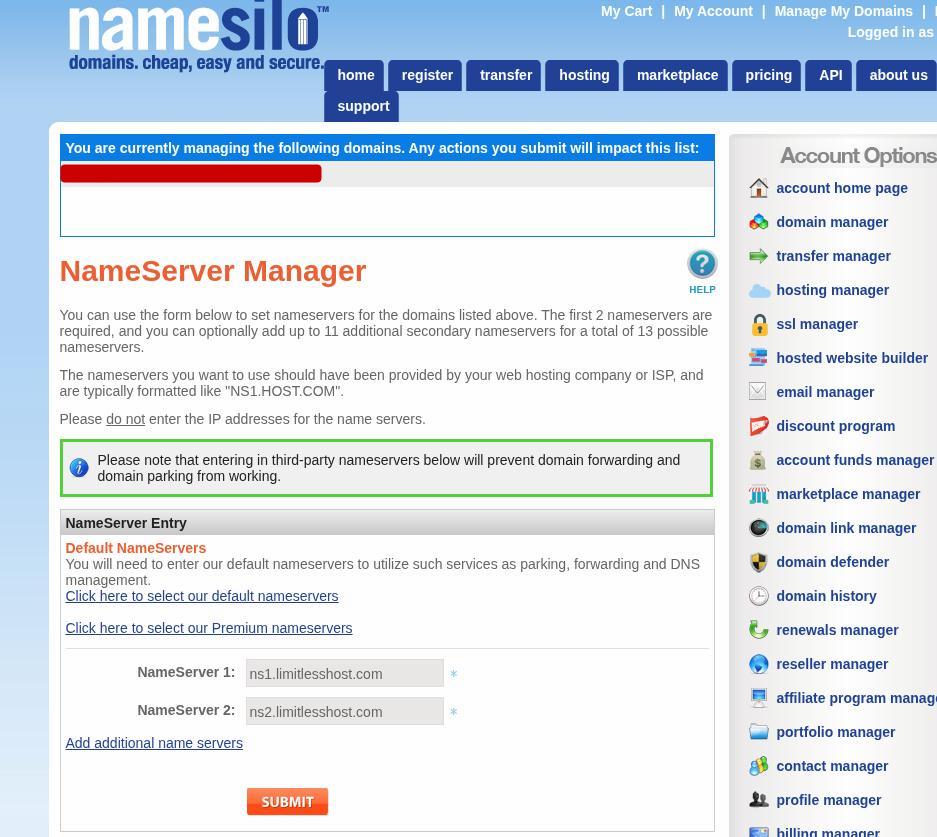Click the contact manager icon
Image resolution: width=937 pixels, height=837 pixels.
[758, 766]
